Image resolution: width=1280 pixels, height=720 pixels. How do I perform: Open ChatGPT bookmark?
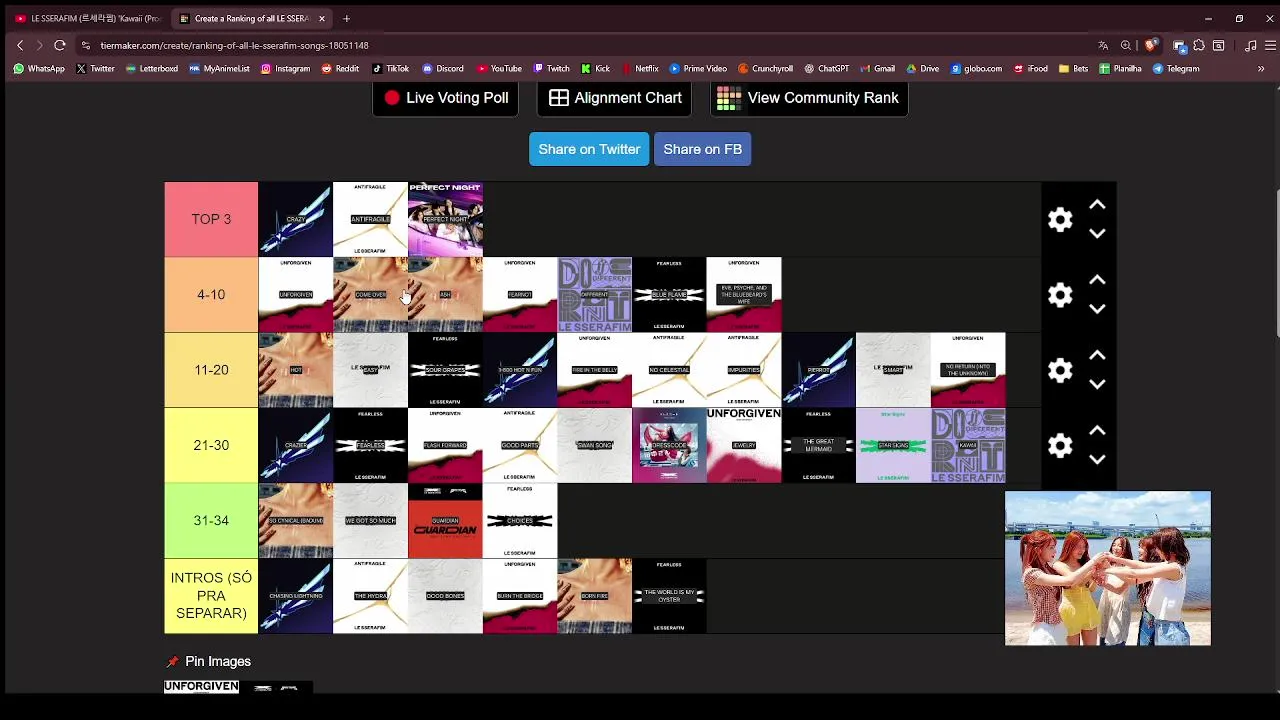point(827,69)
